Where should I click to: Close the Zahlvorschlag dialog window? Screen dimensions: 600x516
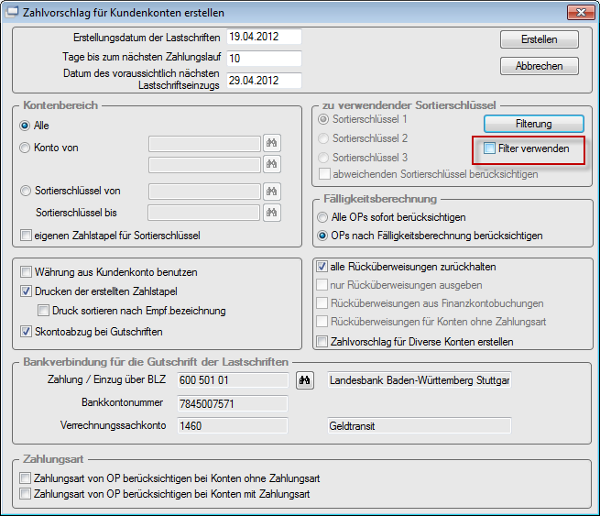click(x=581, y=12)
